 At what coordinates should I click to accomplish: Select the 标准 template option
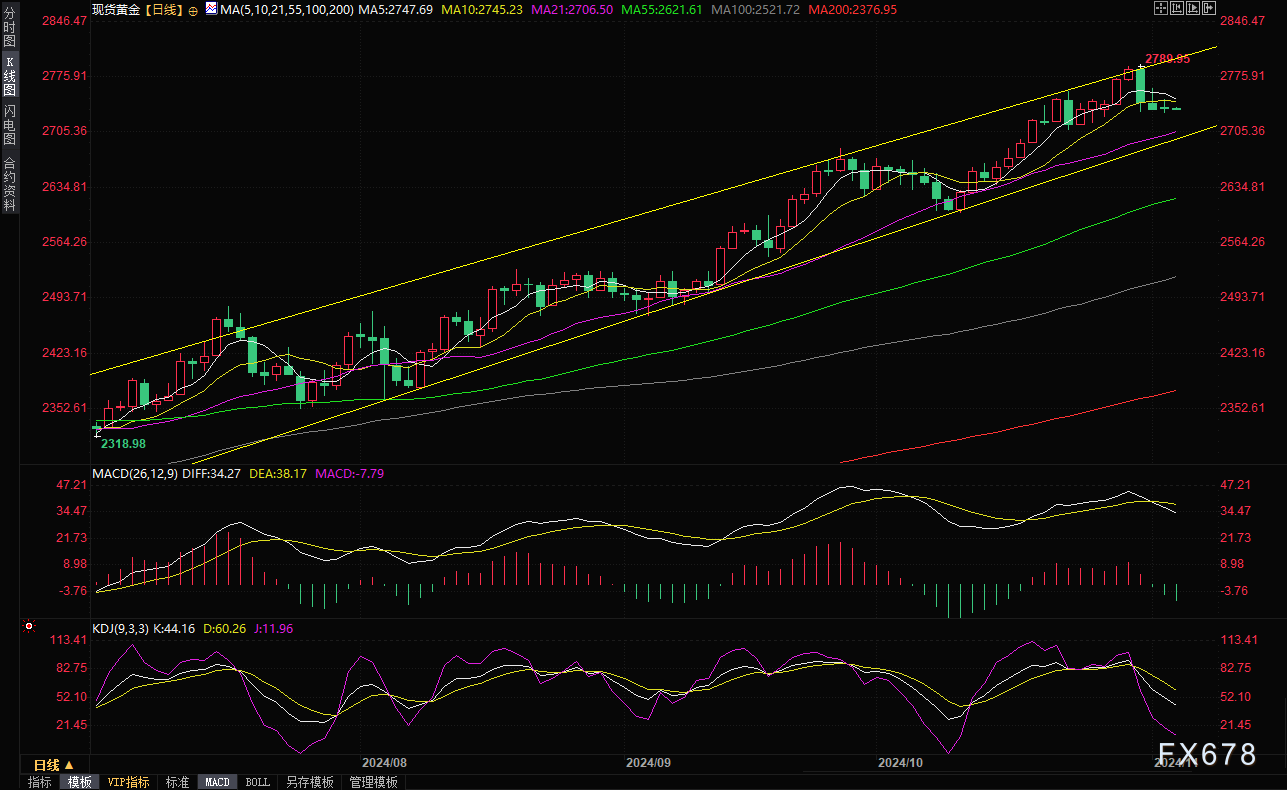[x=177, y=782]
